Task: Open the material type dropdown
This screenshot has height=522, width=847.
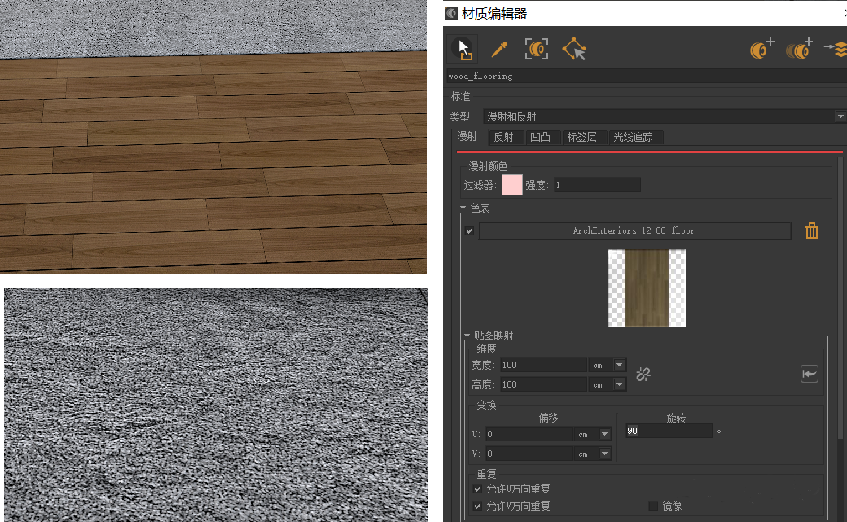Action: tap(838, 116)
